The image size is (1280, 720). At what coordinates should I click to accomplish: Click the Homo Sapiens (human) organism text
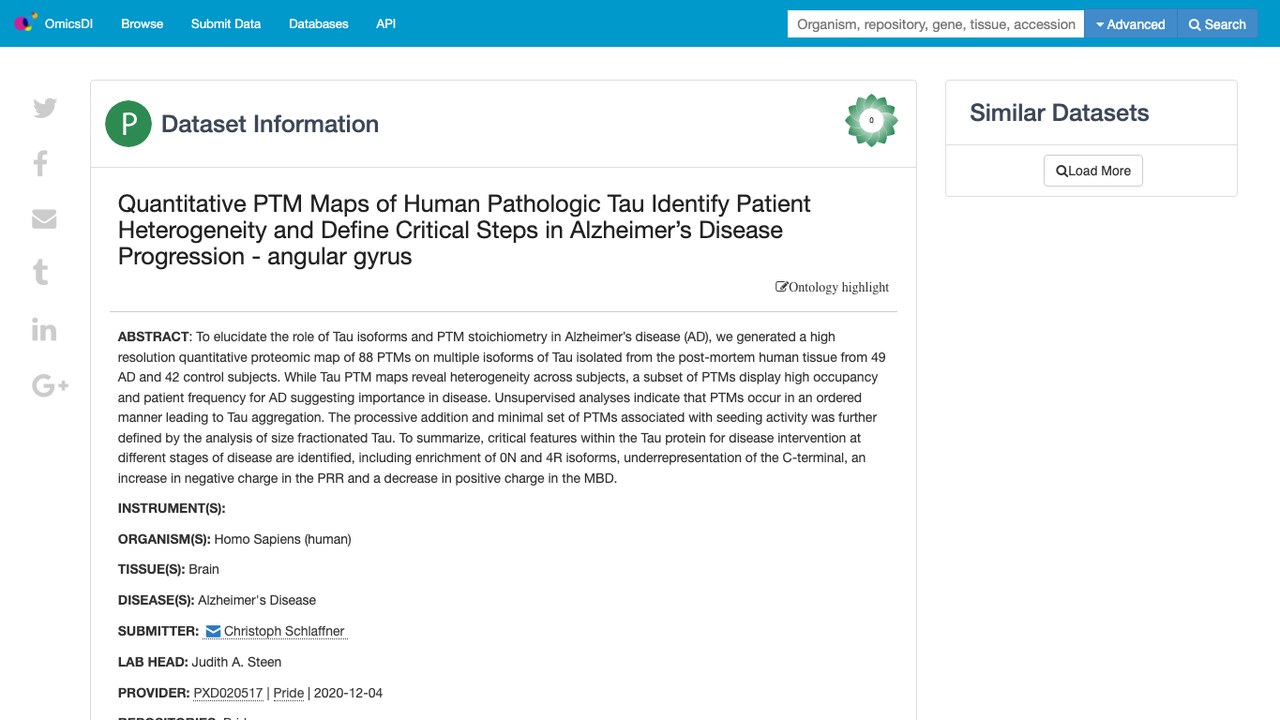(x=283, y=539)
